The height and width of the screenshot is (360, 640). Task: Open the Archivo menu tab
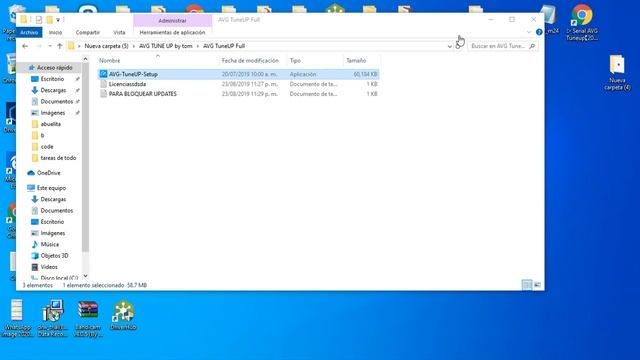tap(29, 32)
